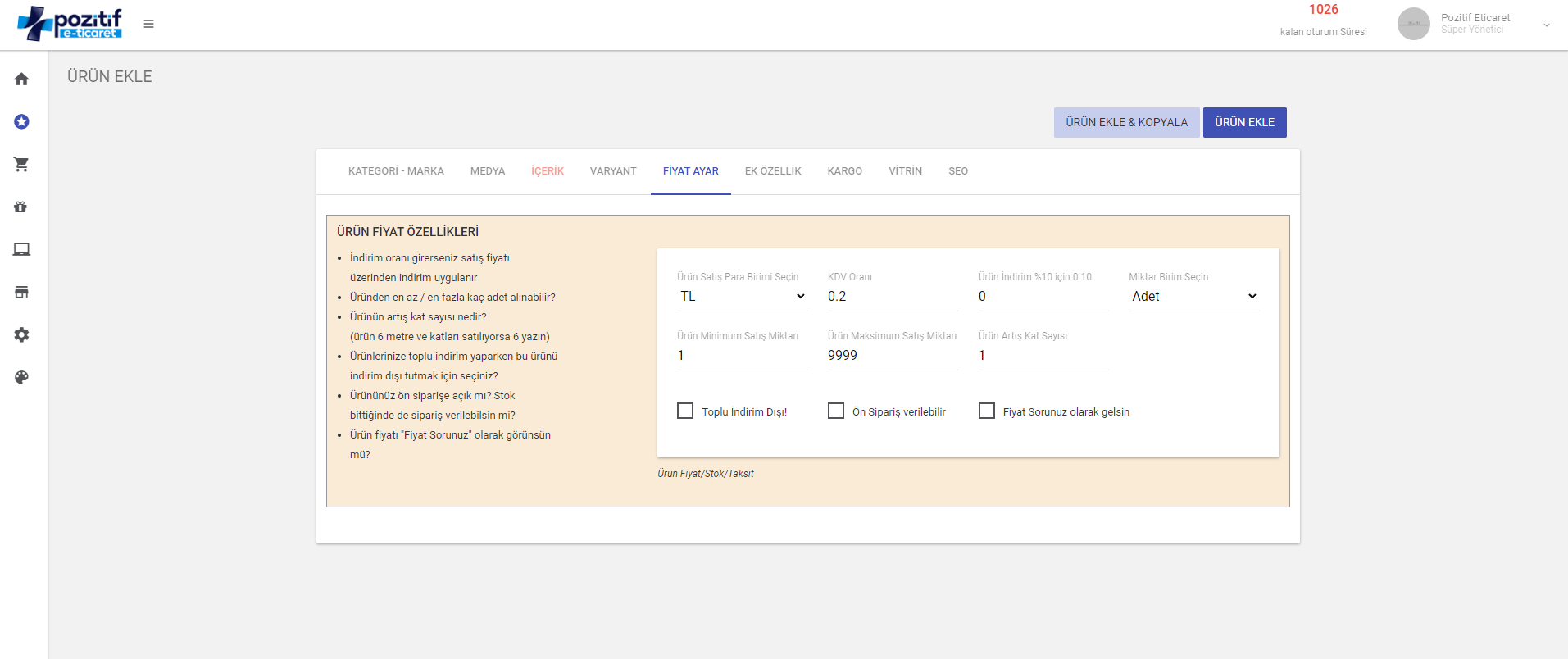Click the color palette sidebar icon
The height and width of the screenshot is (659, 1568).
coord(21,377)
